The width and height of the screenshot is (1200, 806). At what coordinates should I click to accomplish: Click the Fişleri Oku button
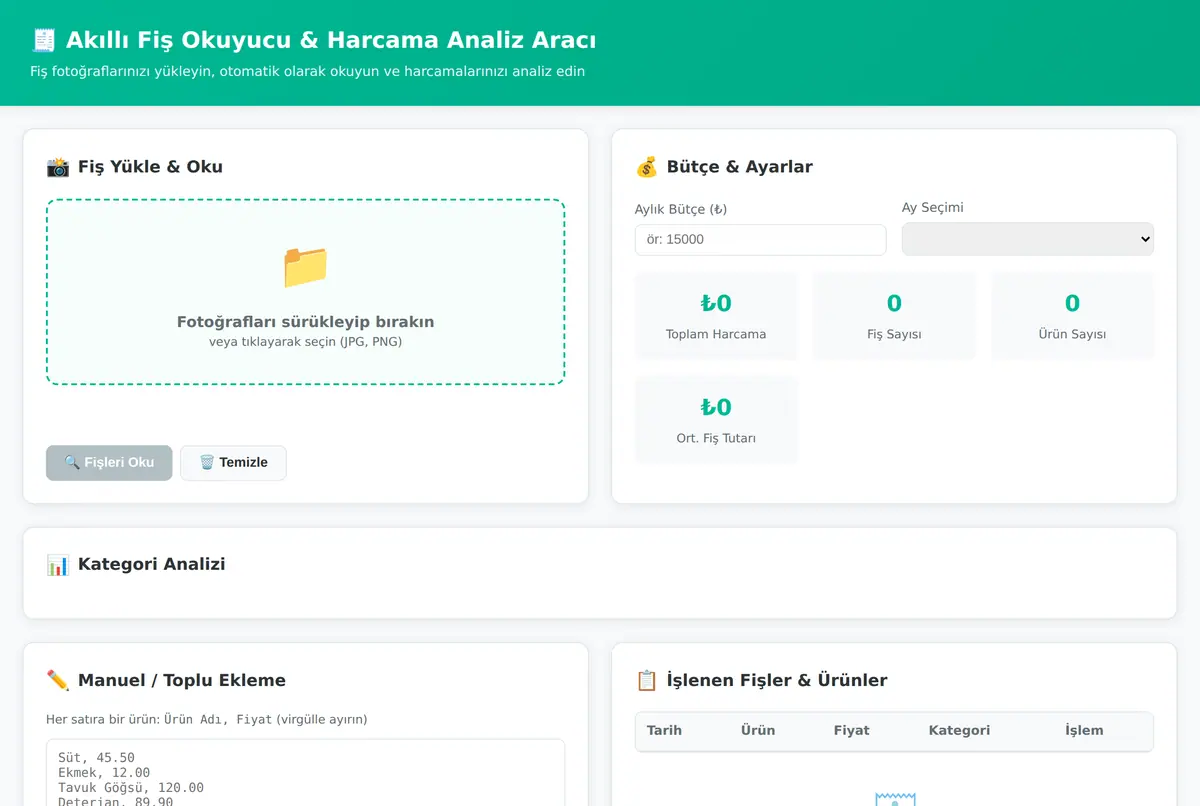click(109, 463)
